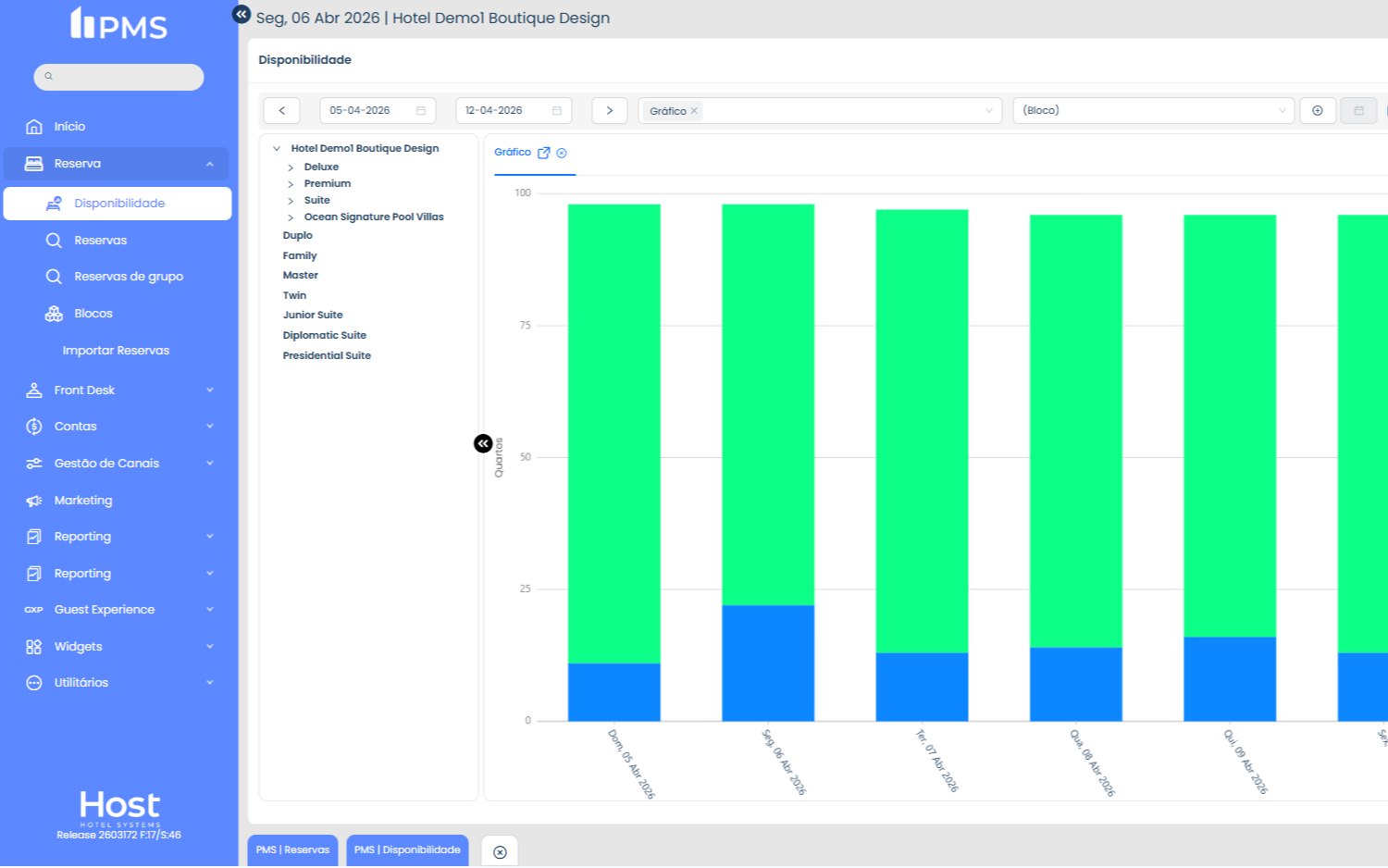Expand the Ocean Signature Pool Villas node
The image size is (1388, 868).
[x=291, y=217]
